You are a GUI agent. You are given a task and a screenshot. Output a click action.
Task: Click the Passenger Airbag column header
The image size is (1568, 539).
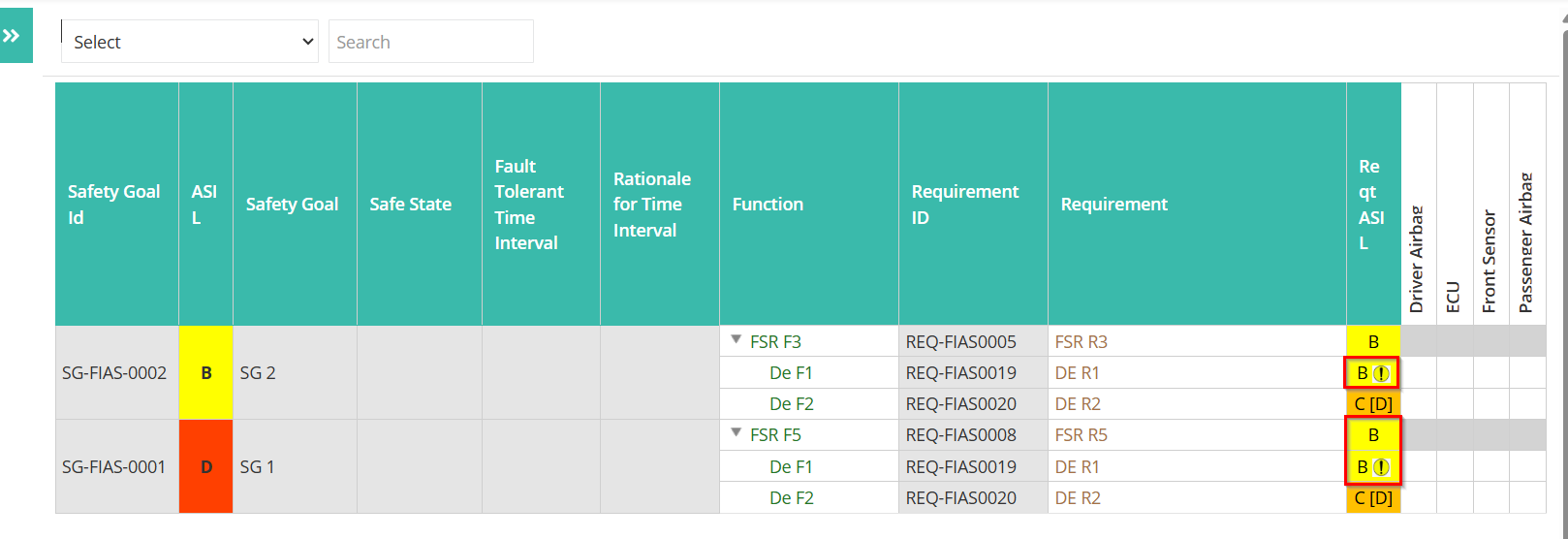[1527, 204]
